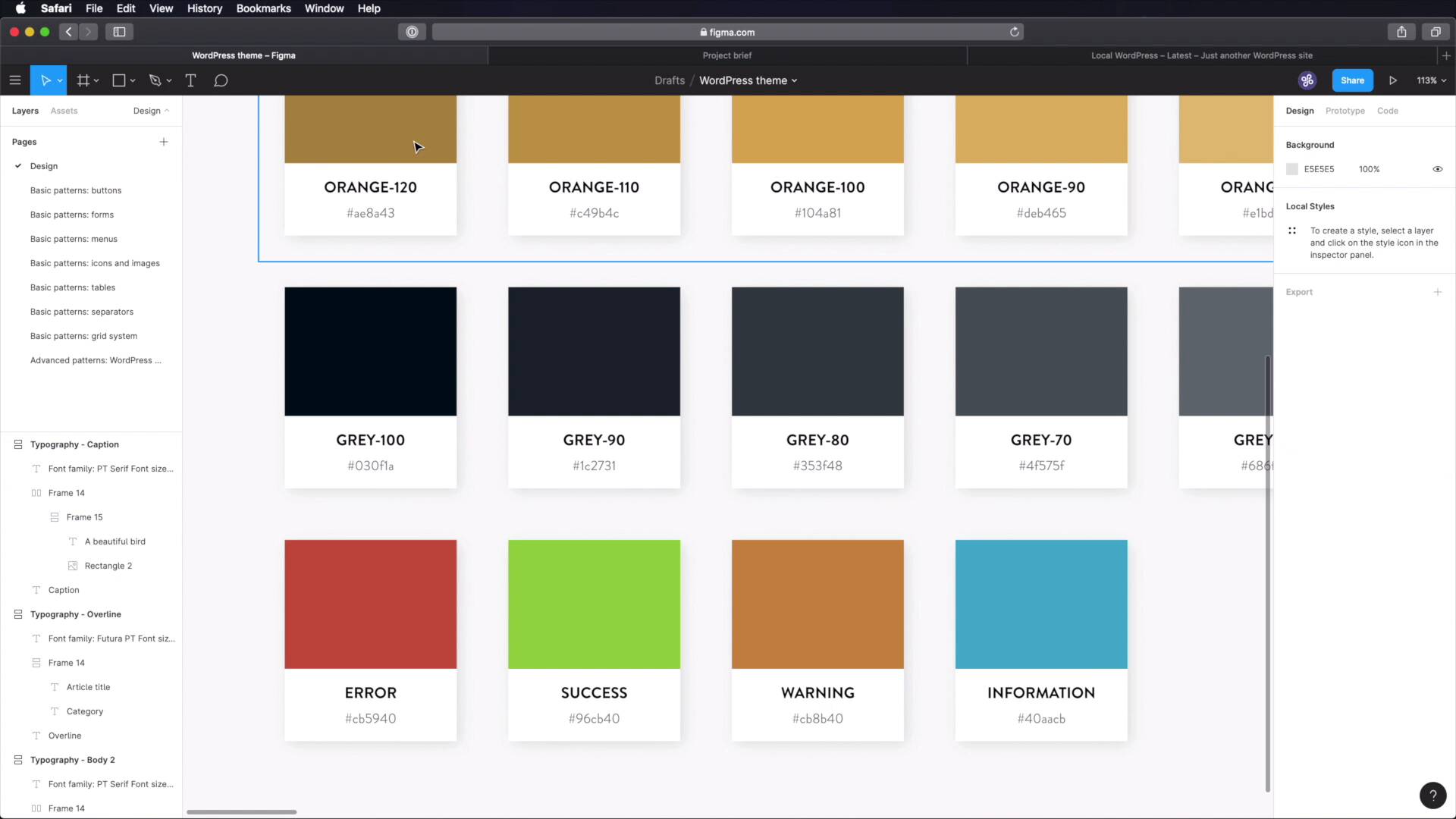Viewport: 1456px width, 819px height.
Task: Switch to the Prototype tab
Action: 1345,111
